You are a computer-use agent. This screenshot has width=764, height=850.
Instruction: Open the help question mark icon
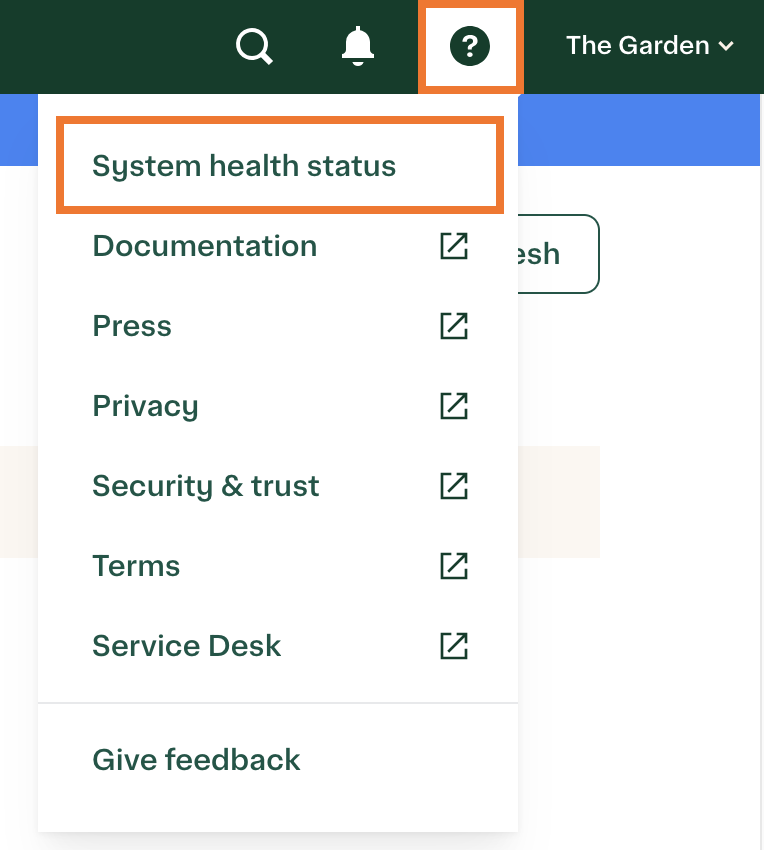coord(470,46)
